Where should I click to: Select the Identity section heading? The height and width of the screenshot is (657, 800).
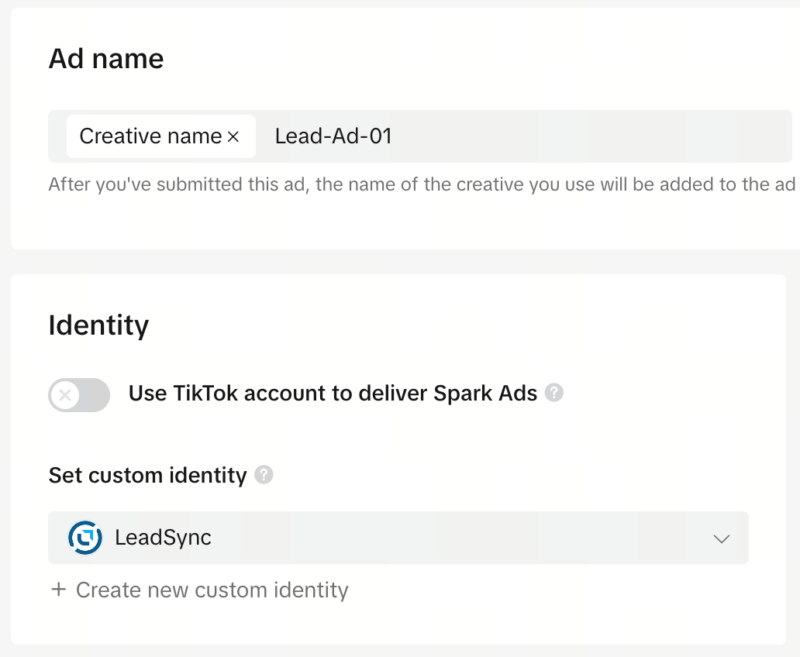(x=98, y=325)
